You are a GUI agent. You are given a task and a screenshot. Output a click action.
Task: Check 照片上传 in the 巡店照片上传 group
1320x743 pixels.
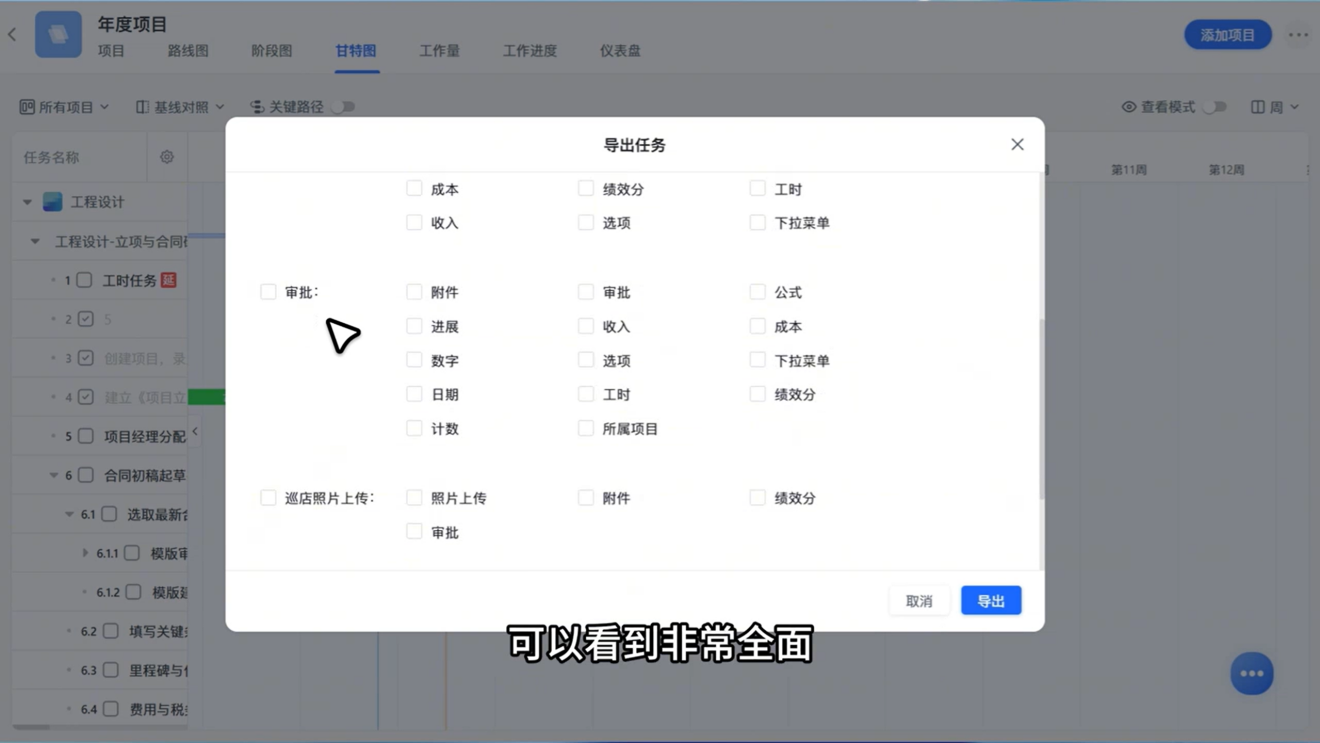pyautogui.click(x=414, y=497)
